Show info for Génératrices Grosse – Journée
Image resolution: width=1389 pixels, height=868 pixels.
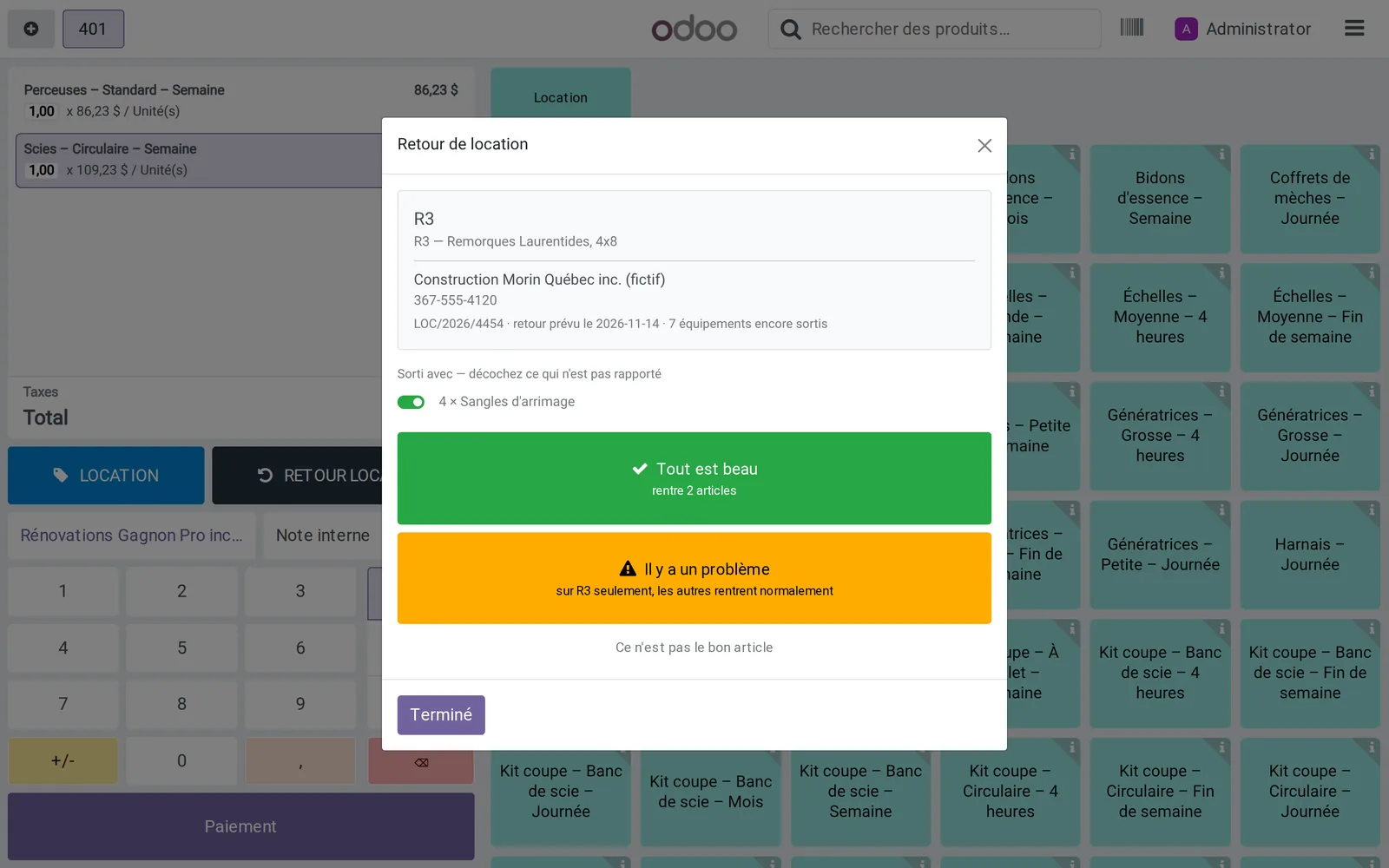point(1372,391)
